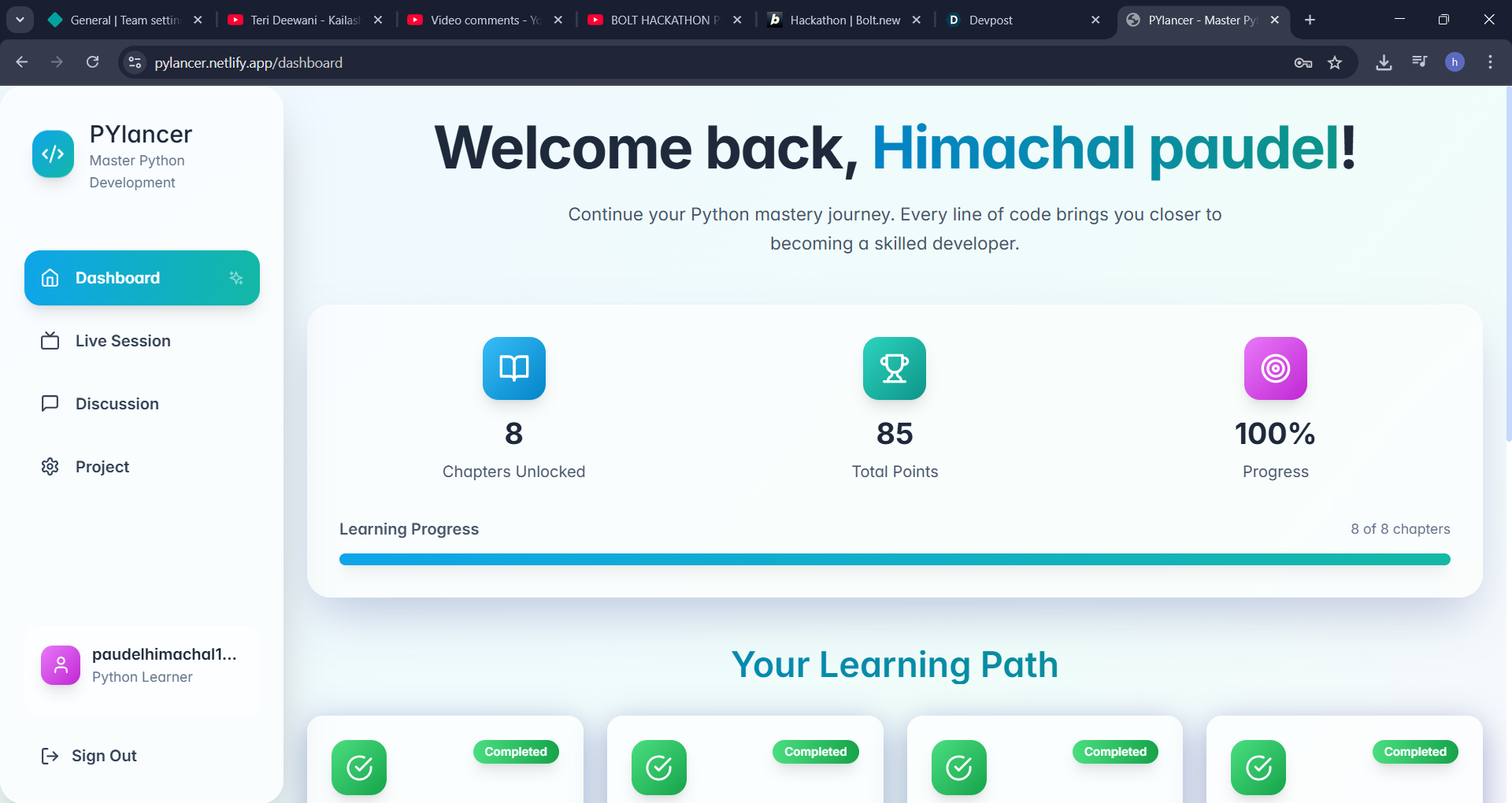Viewport: 1512px width, 803px height.
Task: Click the '85' total points value
Action: click(x=895, y=434)
